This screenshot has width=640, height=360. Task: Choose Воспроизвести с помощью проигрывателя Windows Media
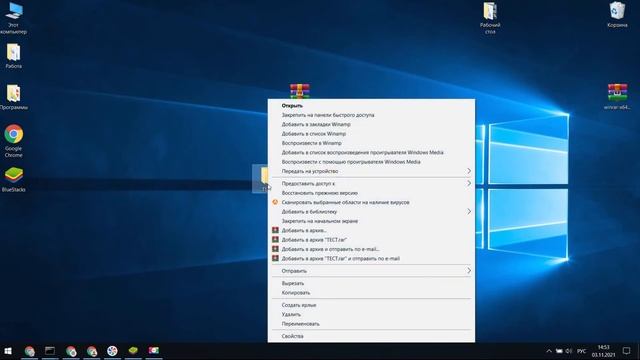(371, 162)
